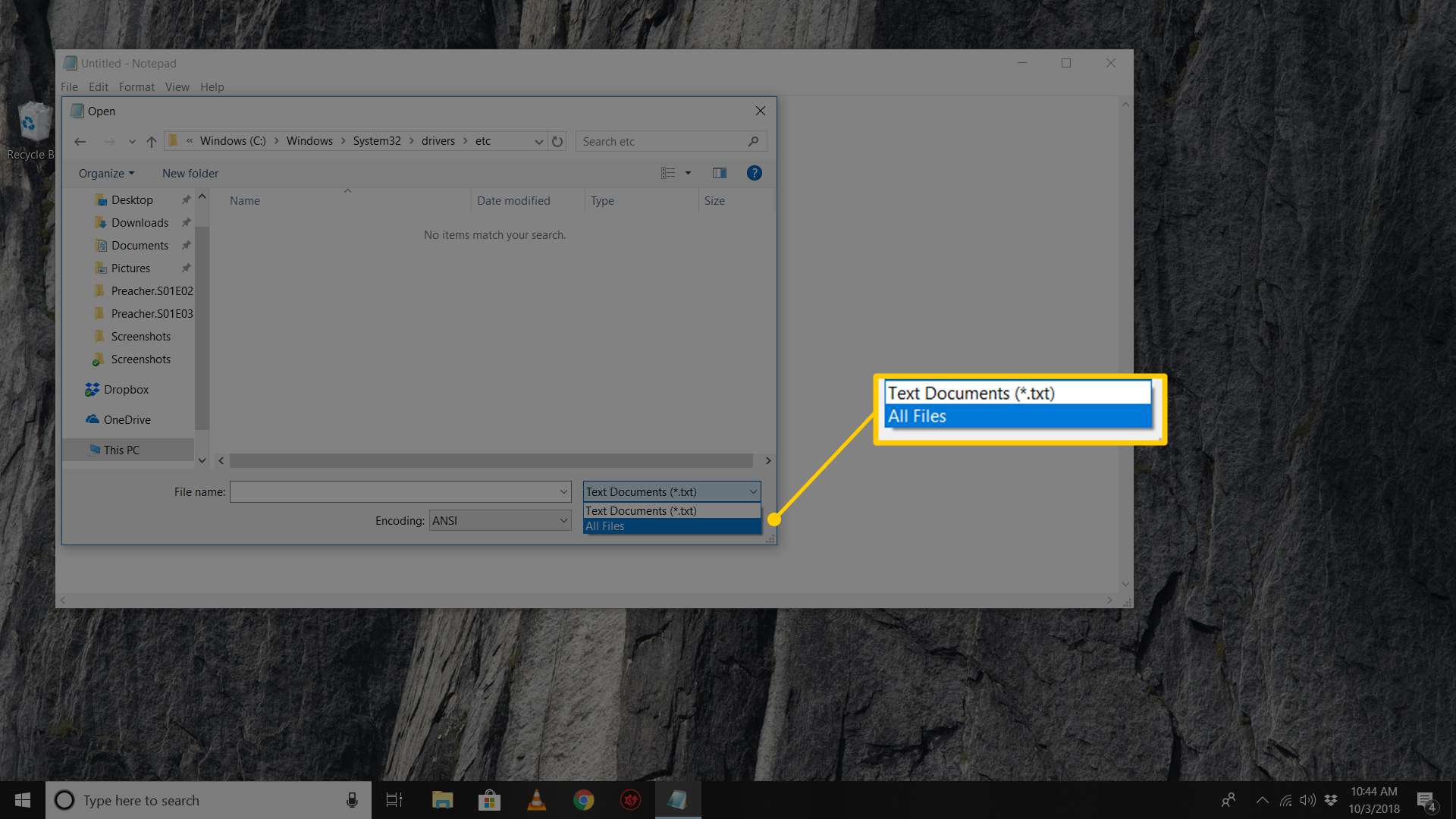Click the up directory arrow icon
This screenshot has width=1456, height=819.
(151, 141)
